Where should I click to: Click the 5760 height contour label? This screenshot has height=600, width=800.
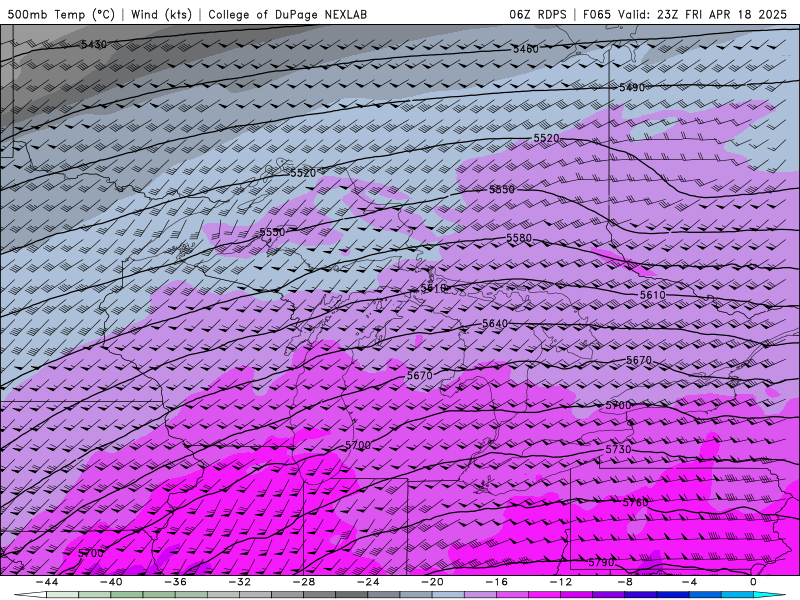point(635,503)
